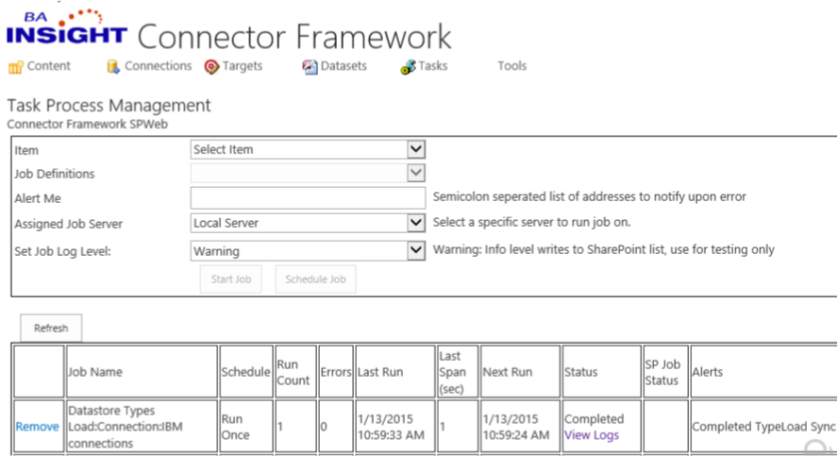Click the Refresh button

[51, 328]
